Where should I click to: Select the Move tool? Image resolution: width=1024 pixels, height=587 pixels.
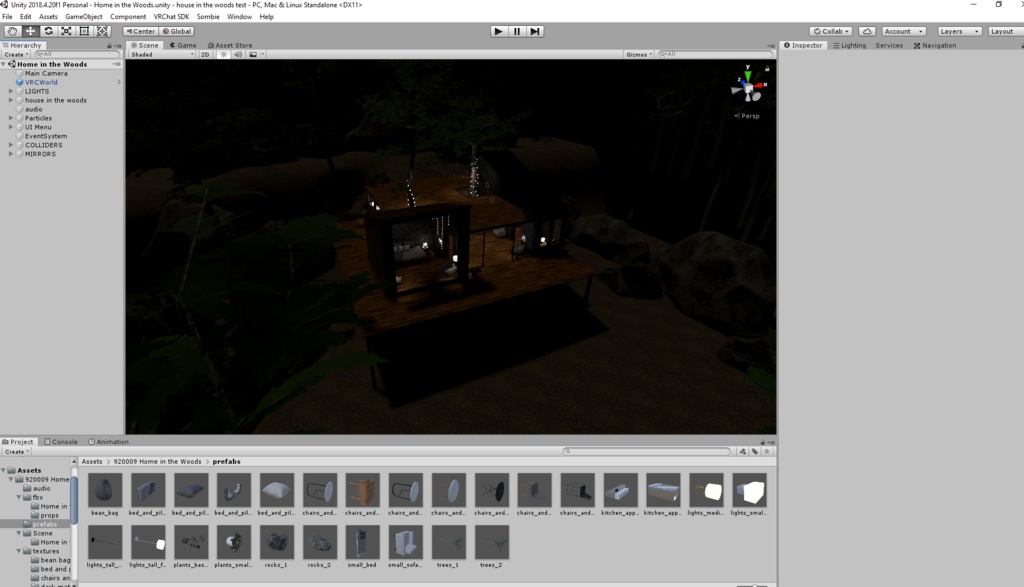point(30,31)
